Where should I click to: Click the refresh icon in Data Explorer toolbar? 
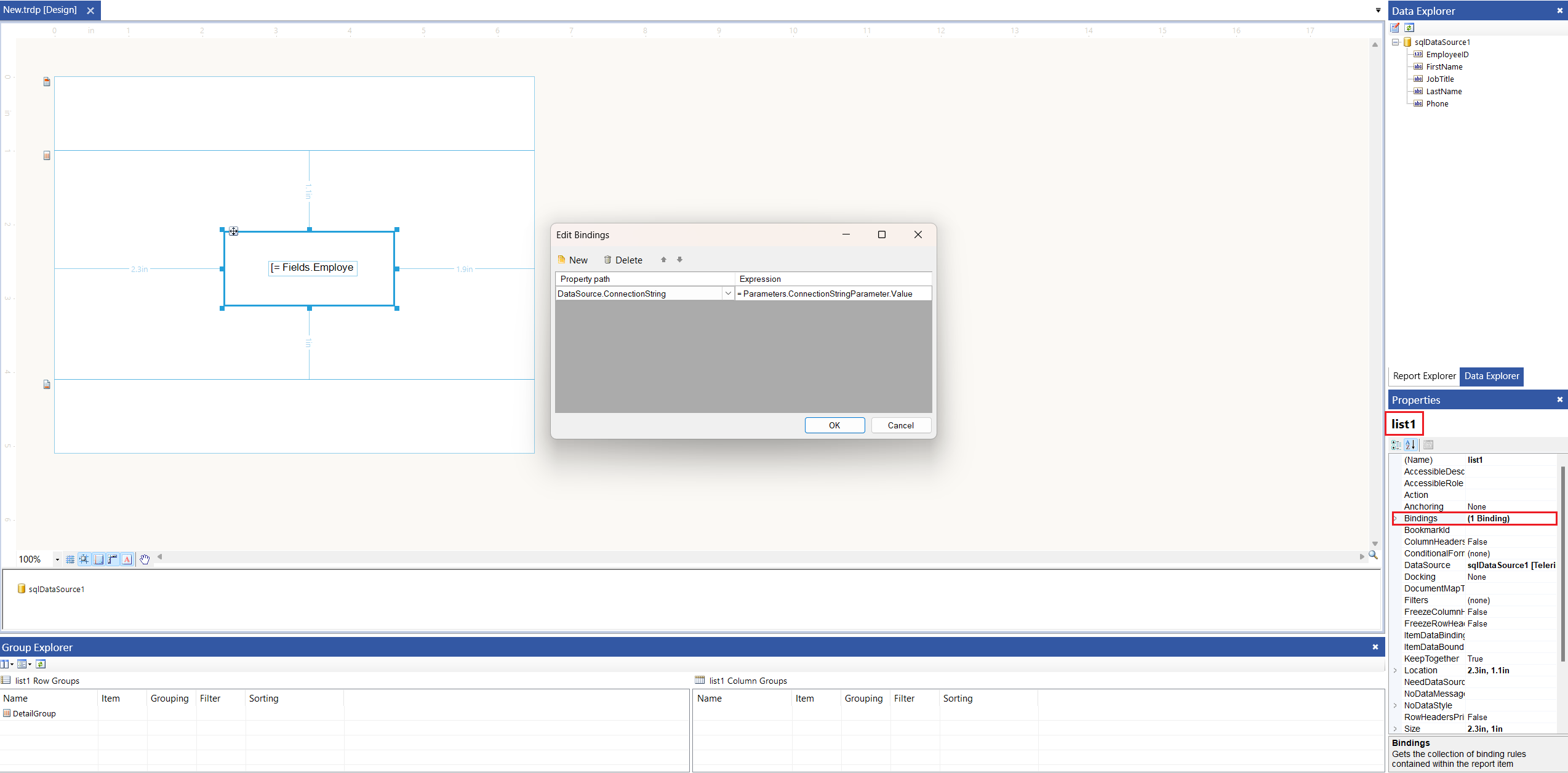tap(1409, 28)
